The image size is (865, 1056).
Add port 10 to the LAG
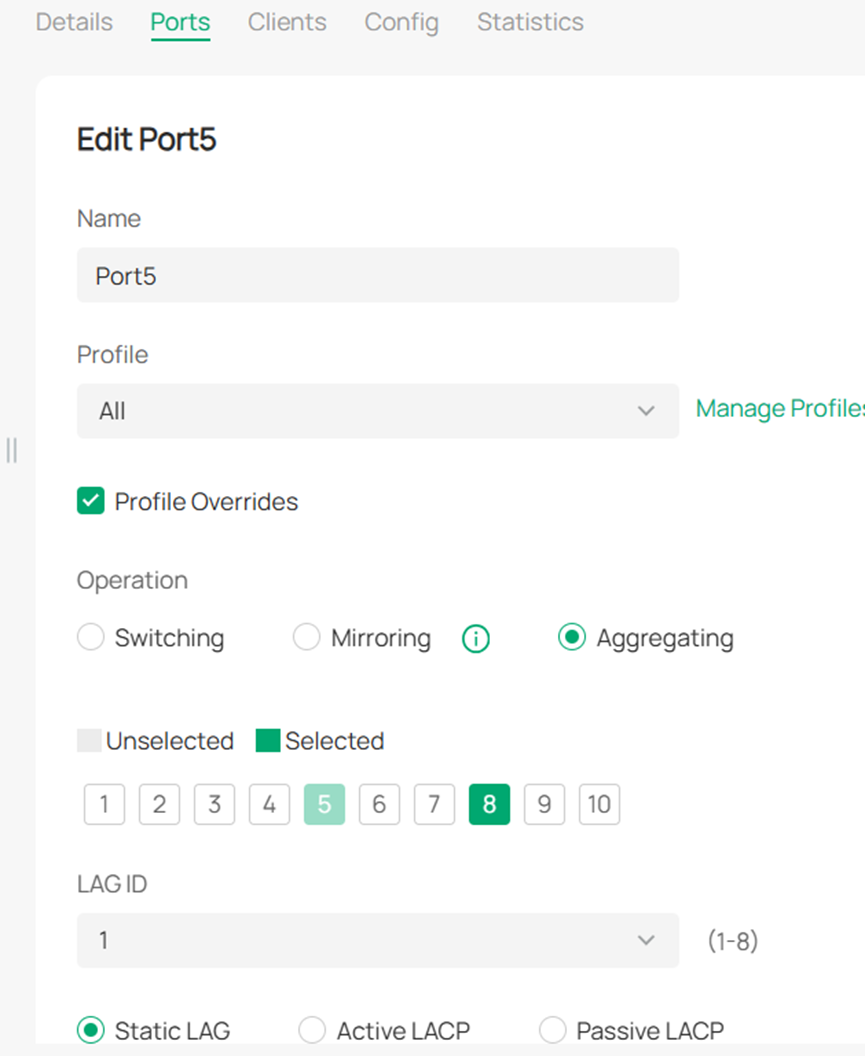(599, 805)
